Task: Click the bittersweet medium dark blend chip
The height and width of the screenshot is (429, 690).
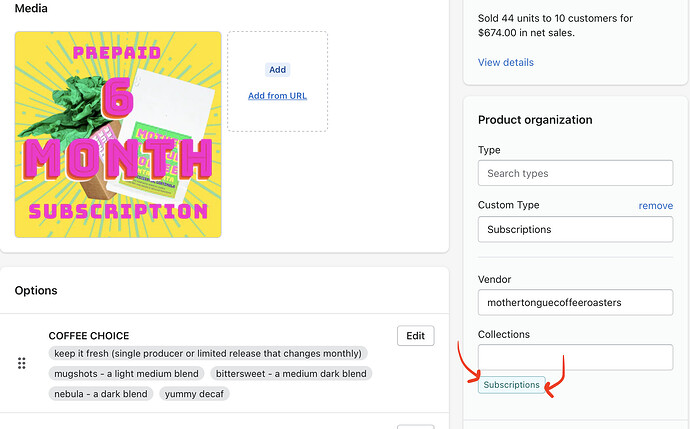Action: click(x=290, y=374)
